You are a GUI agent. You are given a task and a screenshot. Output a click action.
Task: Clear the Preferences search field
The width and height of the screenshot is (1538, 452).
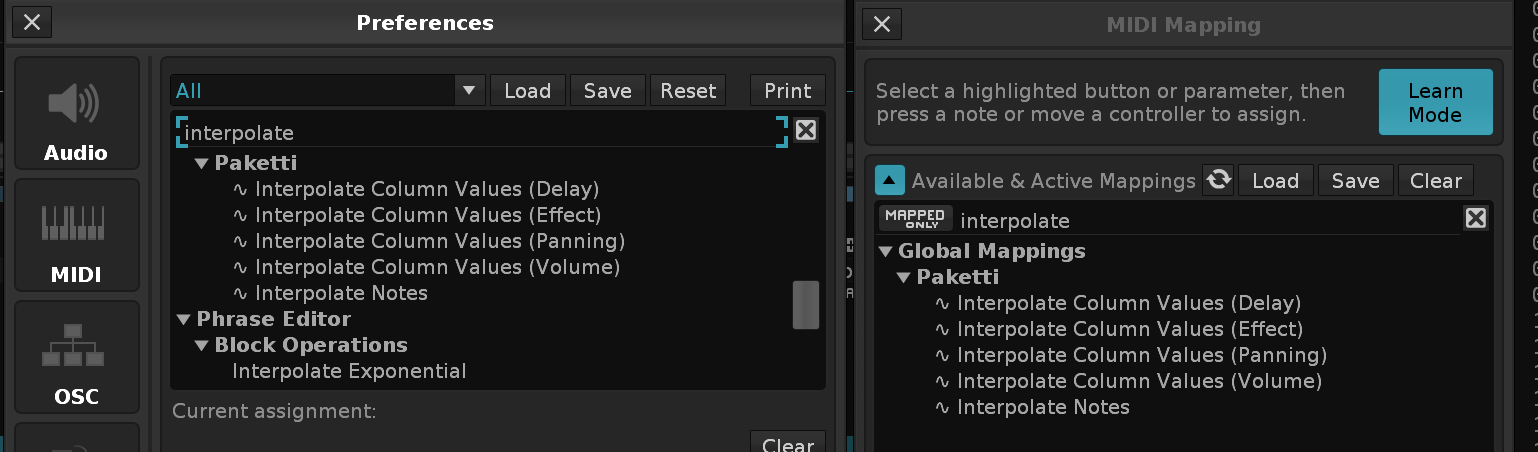tap(806, 130)
